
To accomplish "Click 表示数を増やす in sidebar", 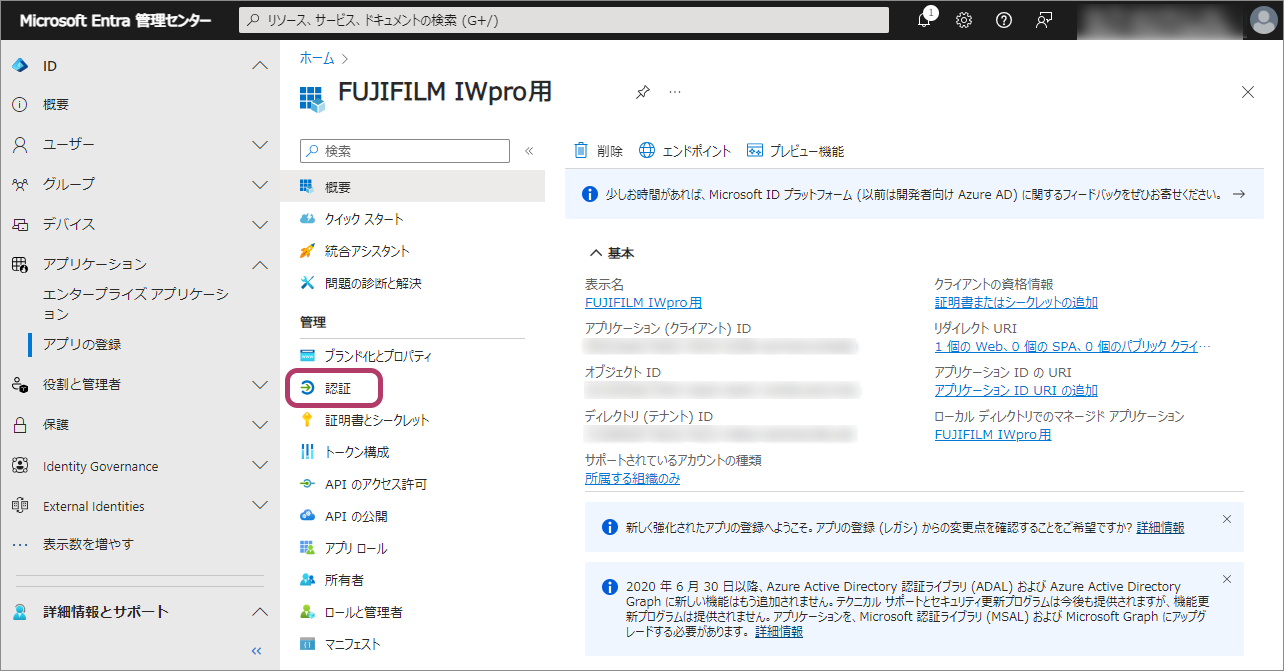I will pyautogui.click(x=88, y=545).
